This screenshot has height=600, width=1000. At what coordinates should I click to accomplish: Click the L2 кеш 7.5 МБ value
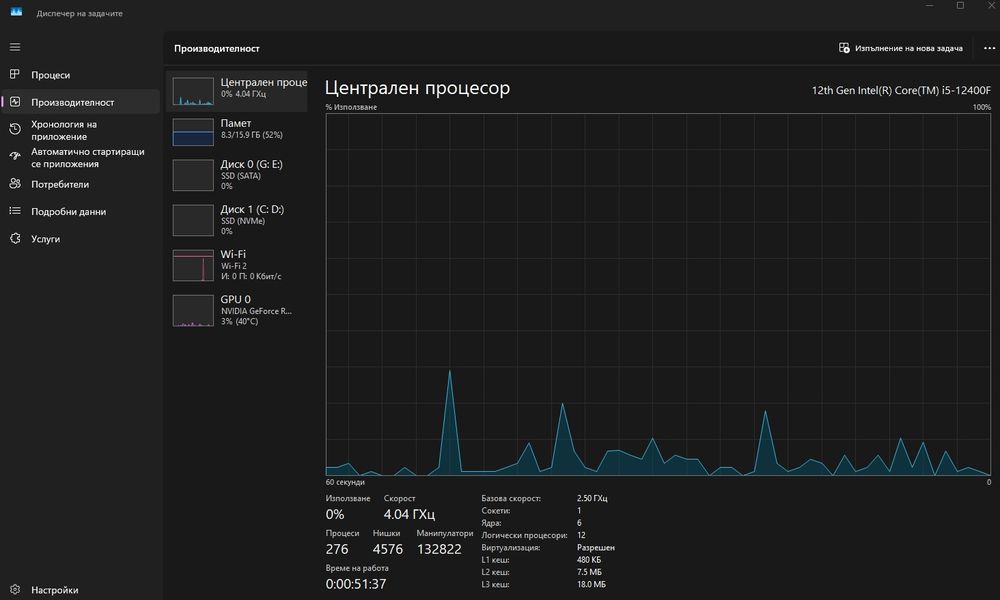(589, 572)
